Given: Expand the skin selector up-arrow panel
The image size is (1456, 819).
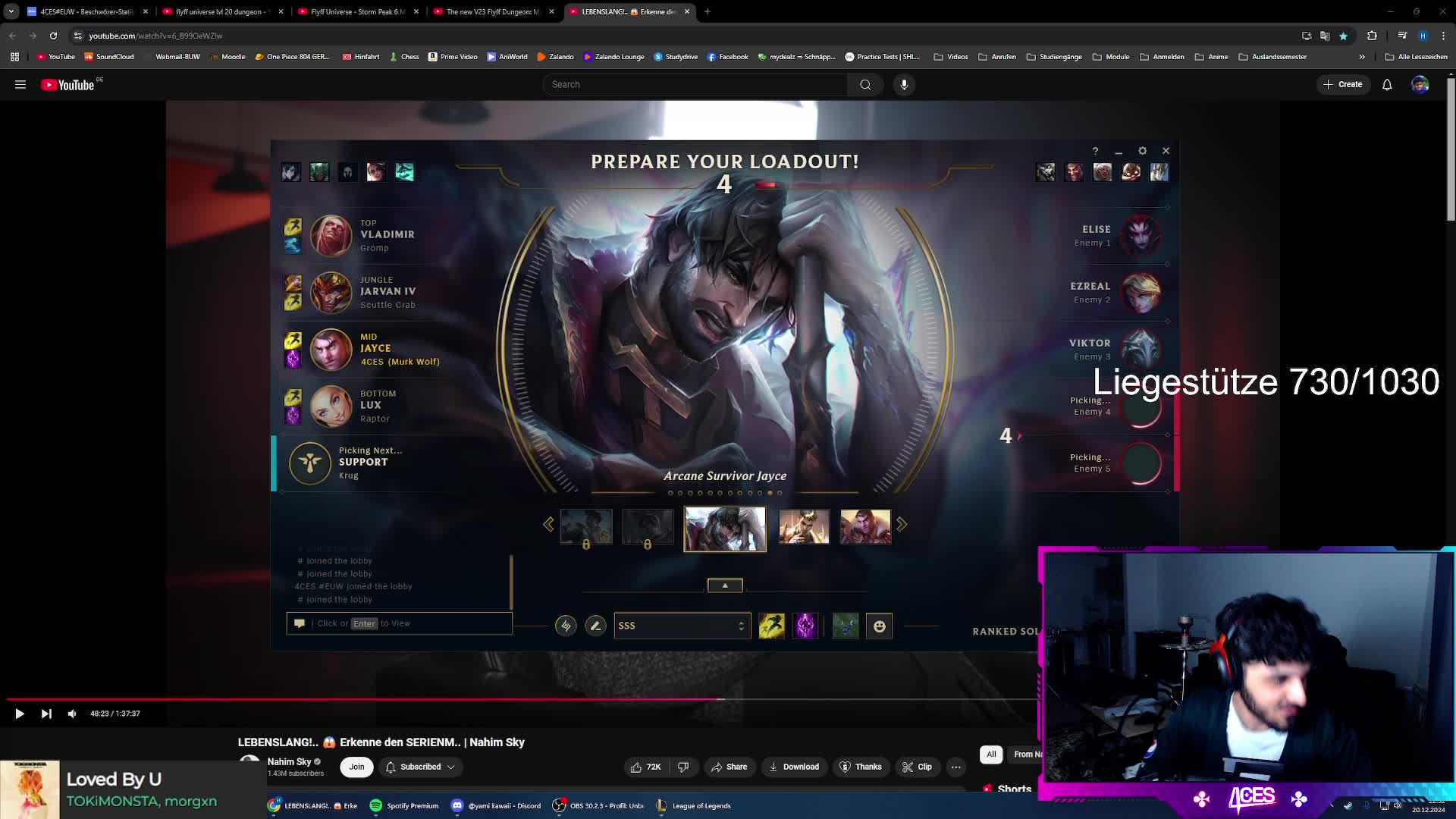Looking at the screenshot, I should point(725,585).
